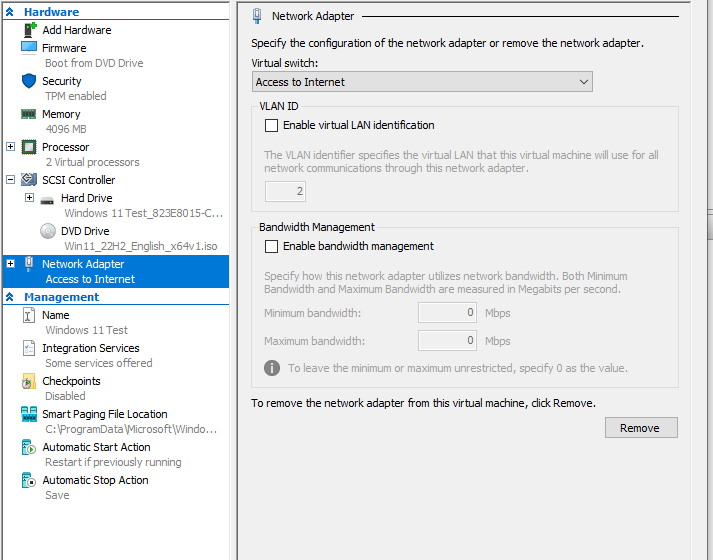This screenshot has height=560, width=713.
Task: Select the Hard Drive icon
Action: point(48,198)
